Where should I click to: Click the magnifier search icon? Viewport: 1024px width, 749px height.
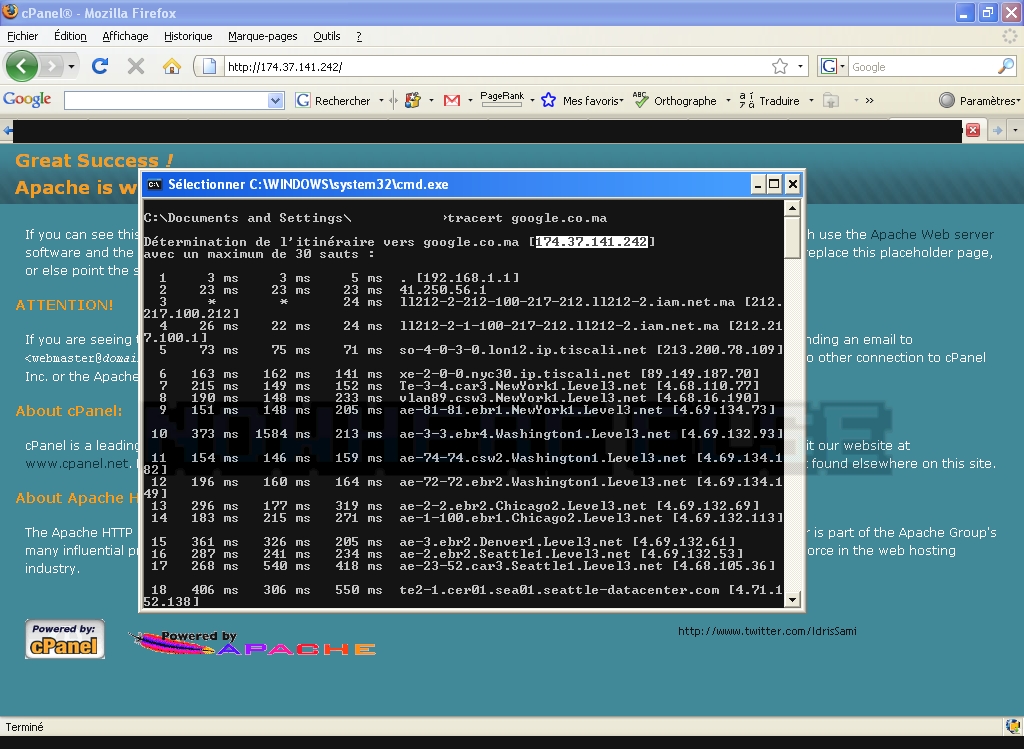(x=1006, y=66)
